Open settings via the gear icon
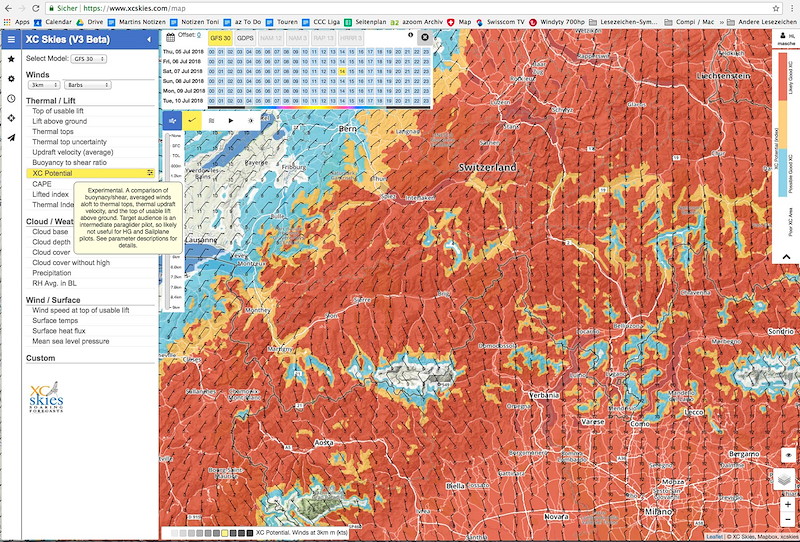 pyautogui.click(x=11, y=79)
